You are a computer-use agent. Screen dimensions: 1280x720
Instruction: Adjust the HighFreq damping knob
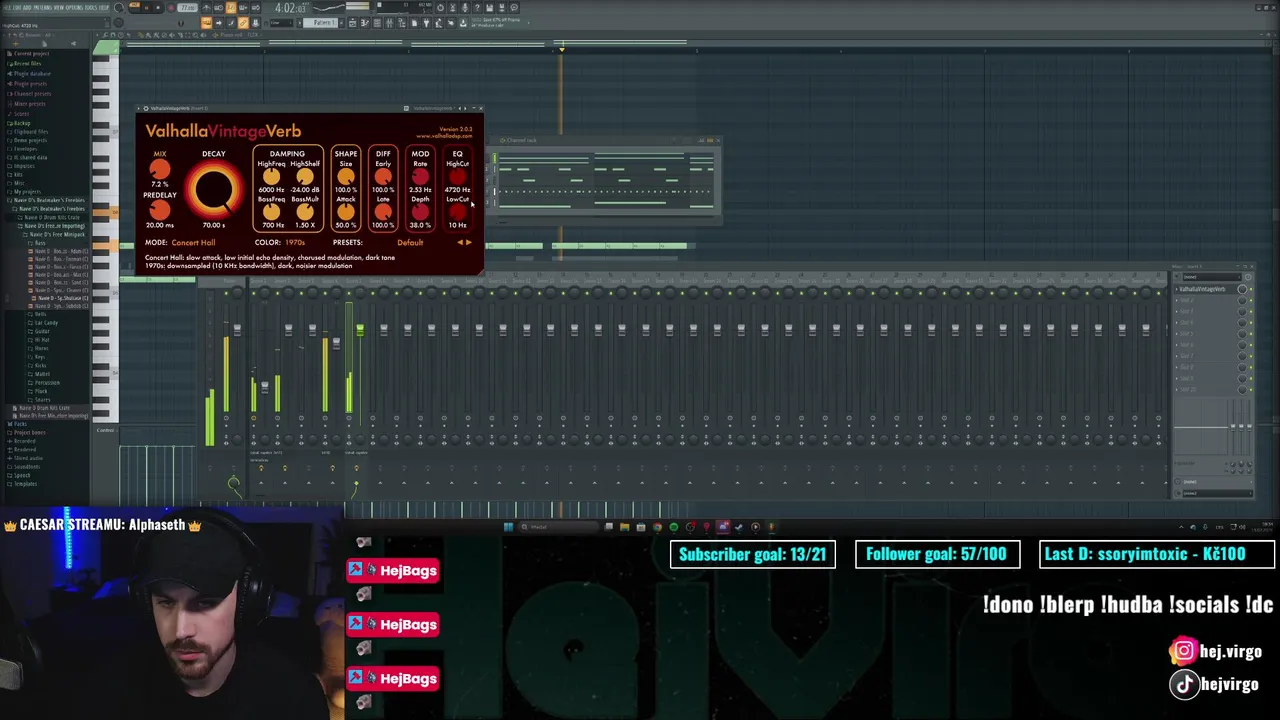(271, 177)
